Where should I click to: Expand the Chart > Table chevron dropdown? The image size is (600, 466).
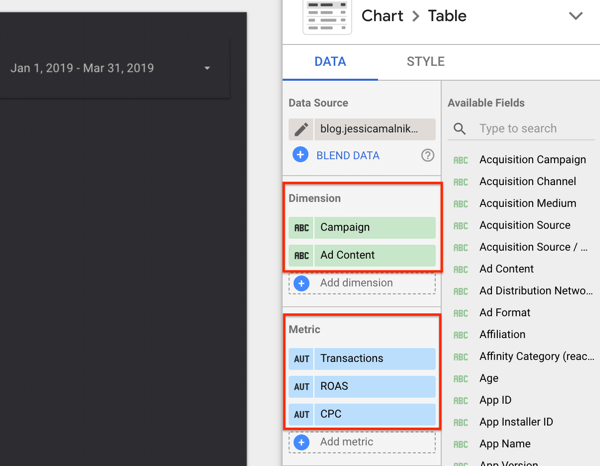tap(576, 16)
